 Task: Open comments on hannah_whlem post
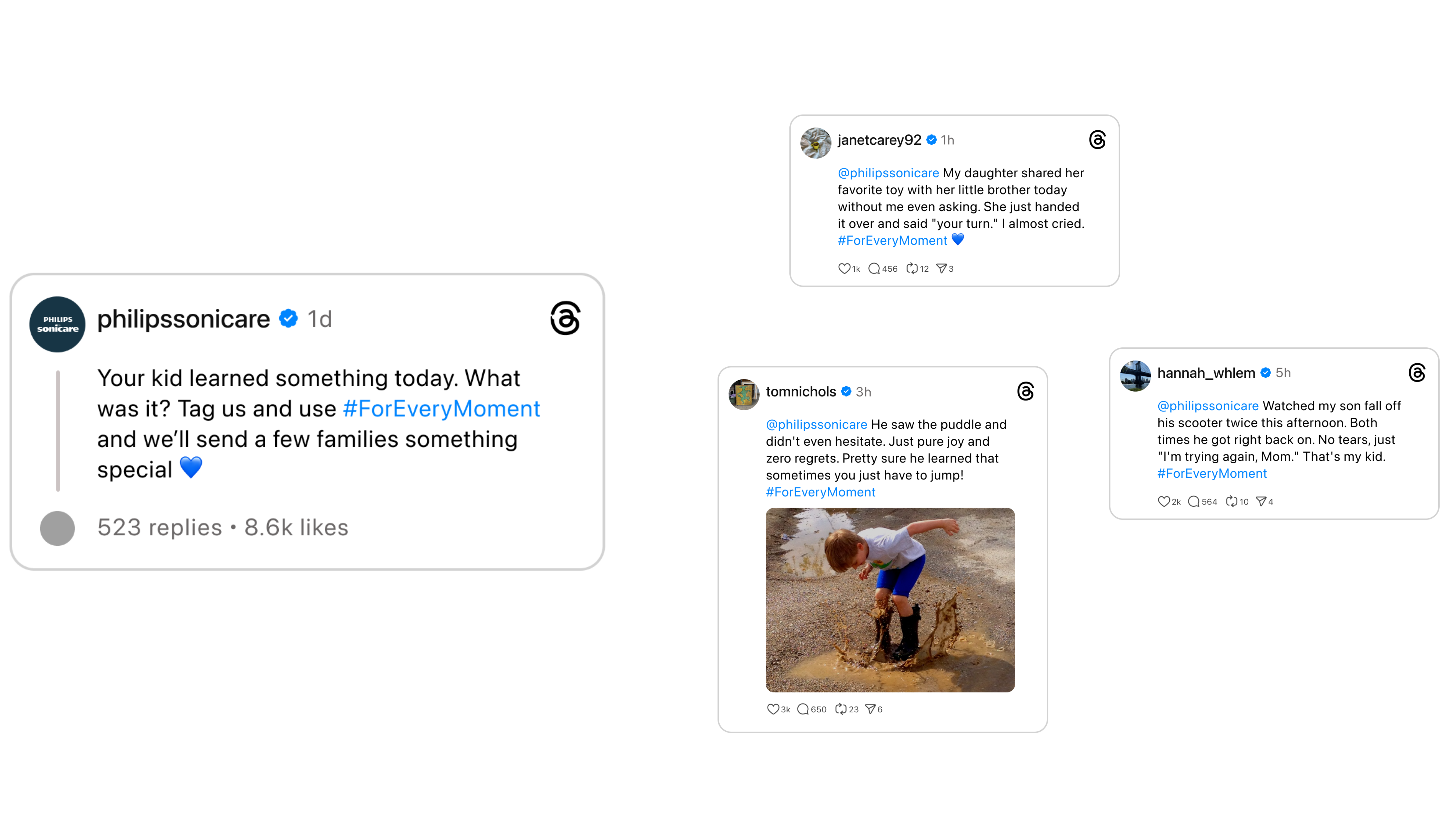click(1194, 501)
